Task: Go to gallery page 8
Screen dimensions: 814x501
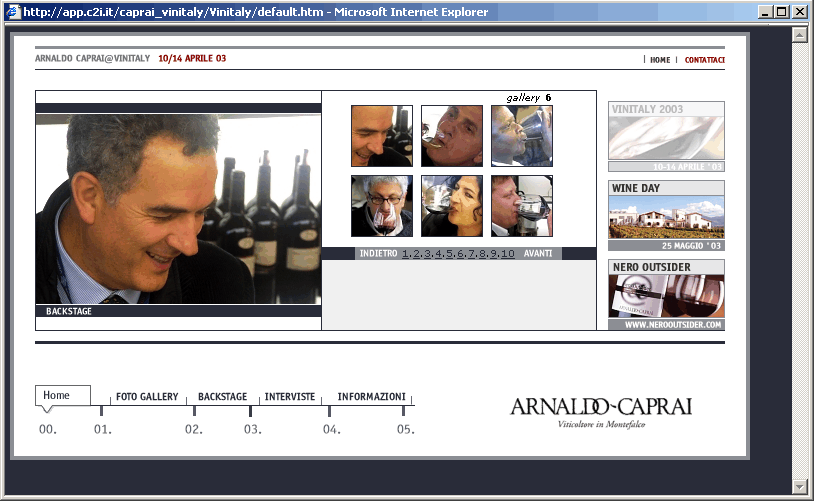Action: point(482,253)
